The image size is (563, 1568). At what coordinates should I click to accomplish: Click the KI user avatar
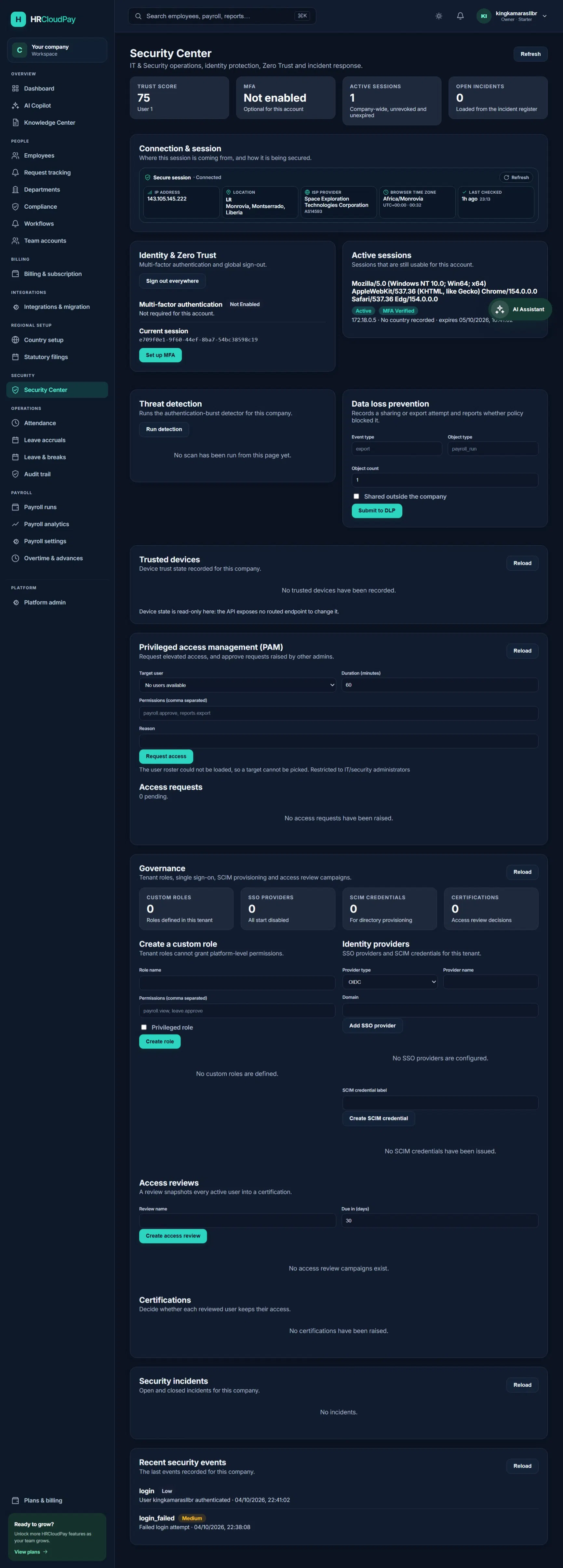[x=484, y=16]
